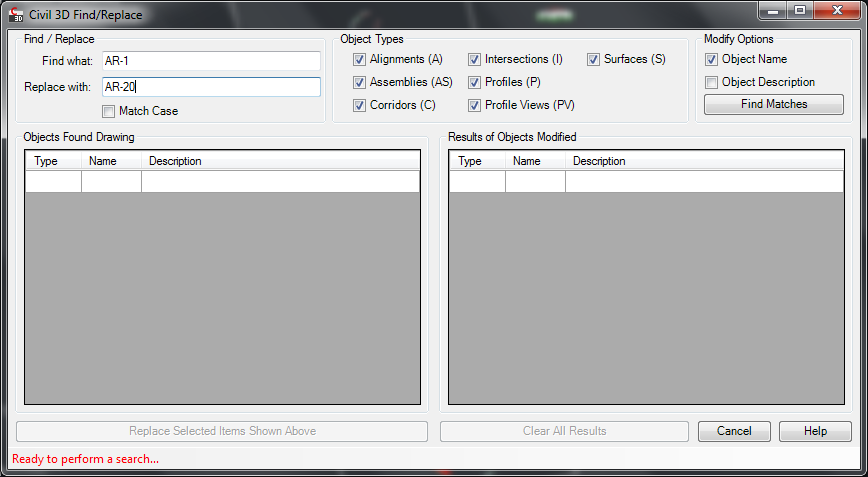The width and height of the screenshot is (868, 477).
Task: Open Help for Find/Replace
Action: click(815, 431)
